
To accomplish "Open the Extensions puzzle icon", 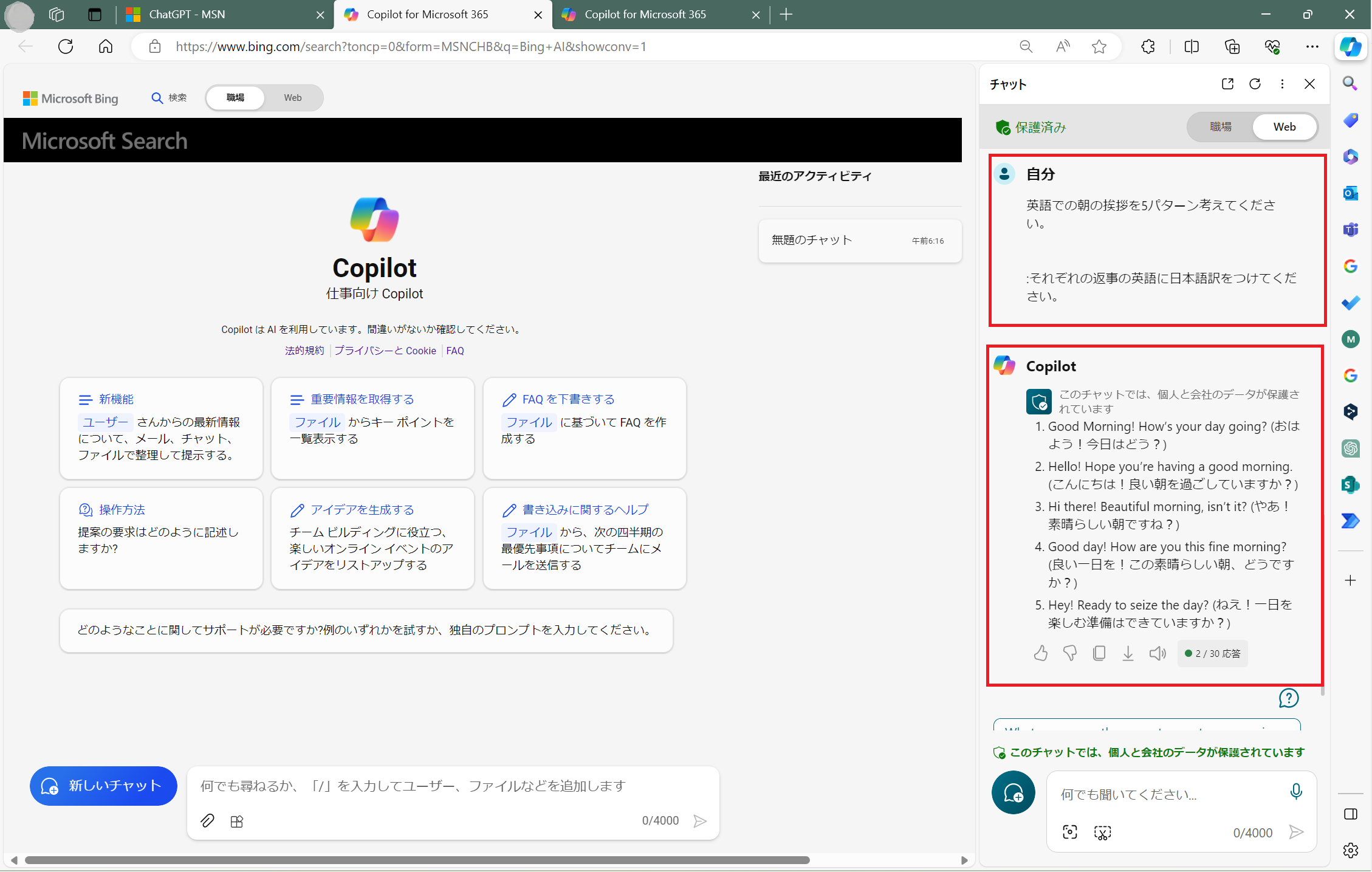I will pyautogui.click(x=1148, y=47).
